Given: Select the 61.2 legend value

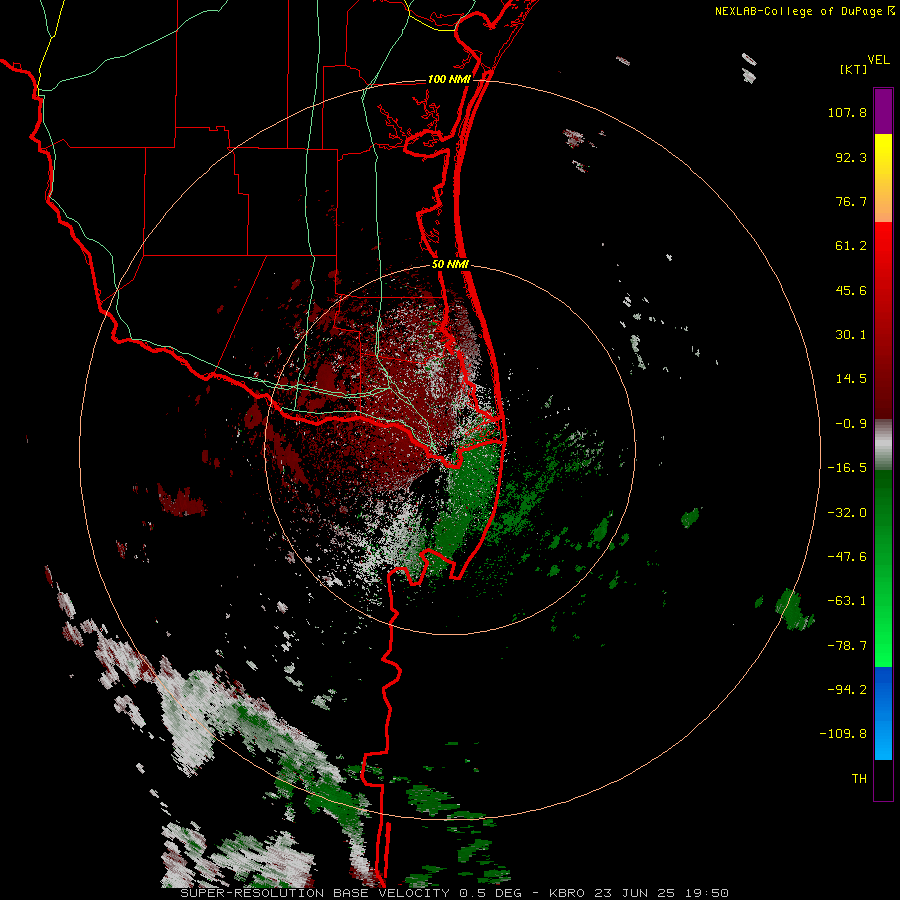Looking at the screenshot, I should click(851, 246).
